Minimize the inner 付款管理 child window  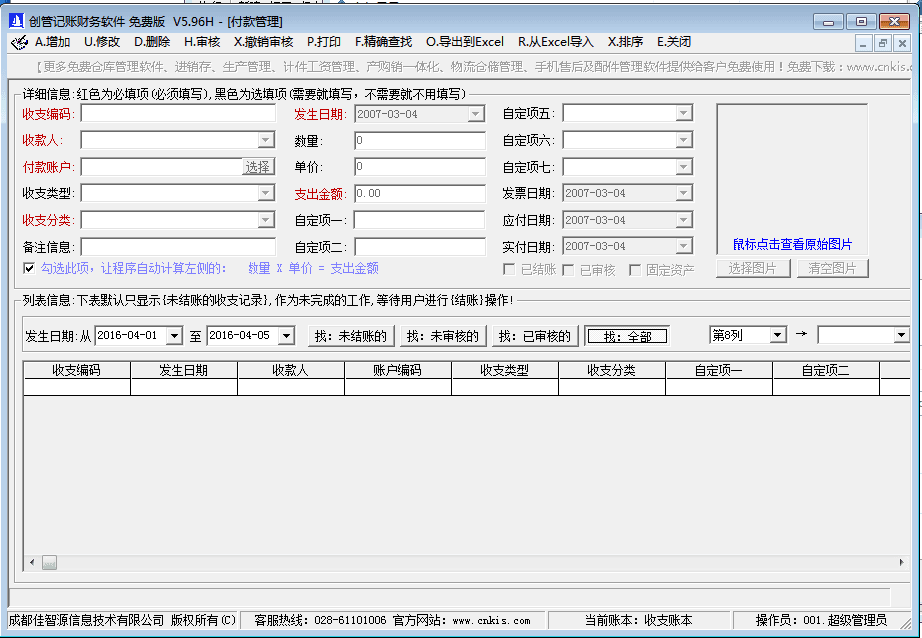865,43
